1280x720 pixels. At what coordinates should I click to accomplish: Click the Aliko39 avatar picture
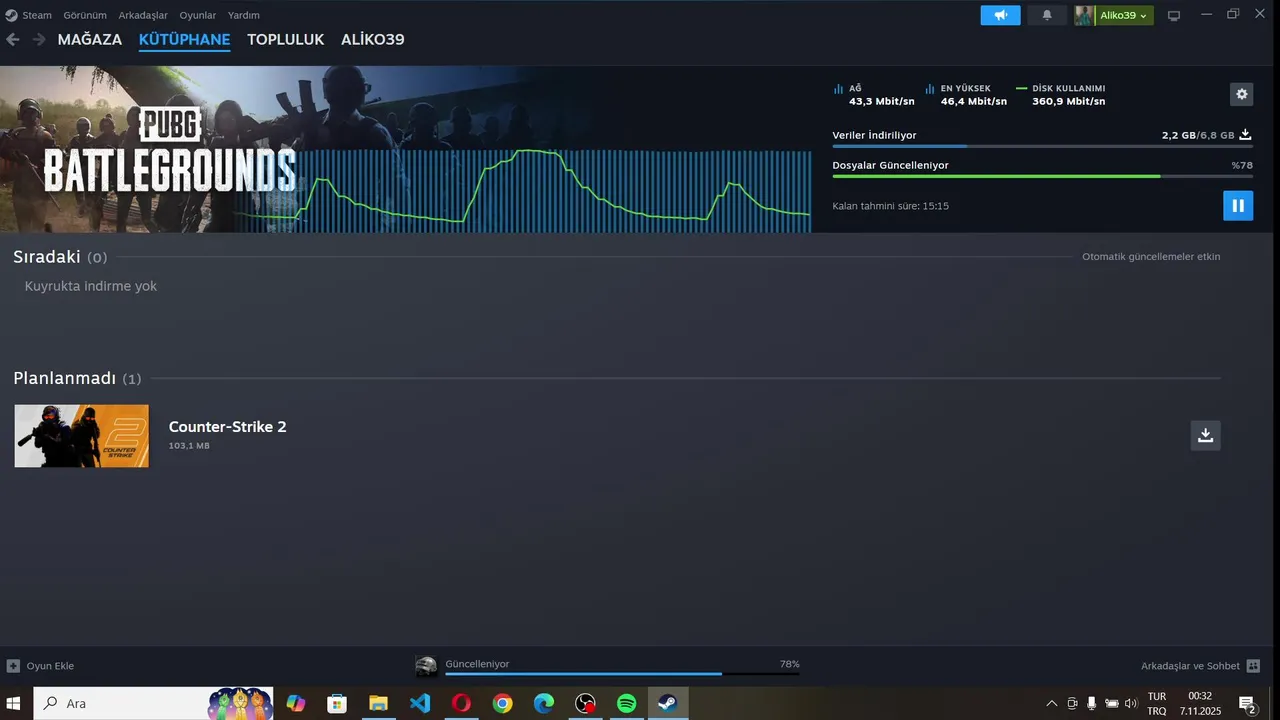point(1085,15)
